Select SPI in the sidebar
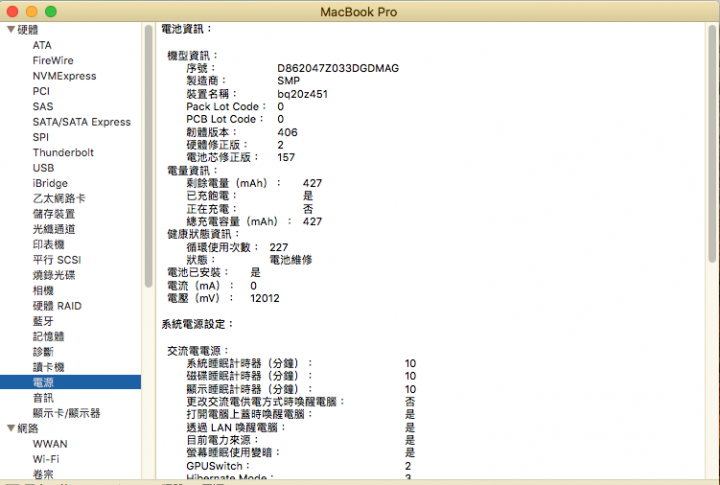The height and width of the screenshot is (485, 720). click(40, 137)
